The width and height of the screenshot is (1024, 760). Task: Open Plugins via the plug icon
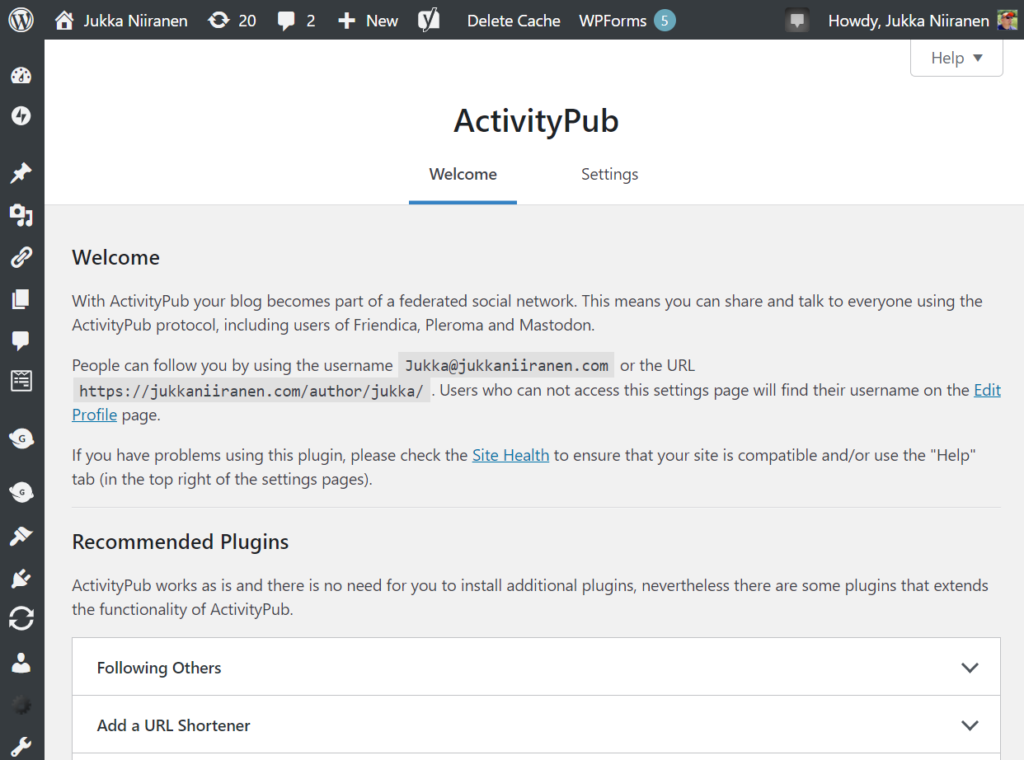pyautogui.click(x=21, y=578)
